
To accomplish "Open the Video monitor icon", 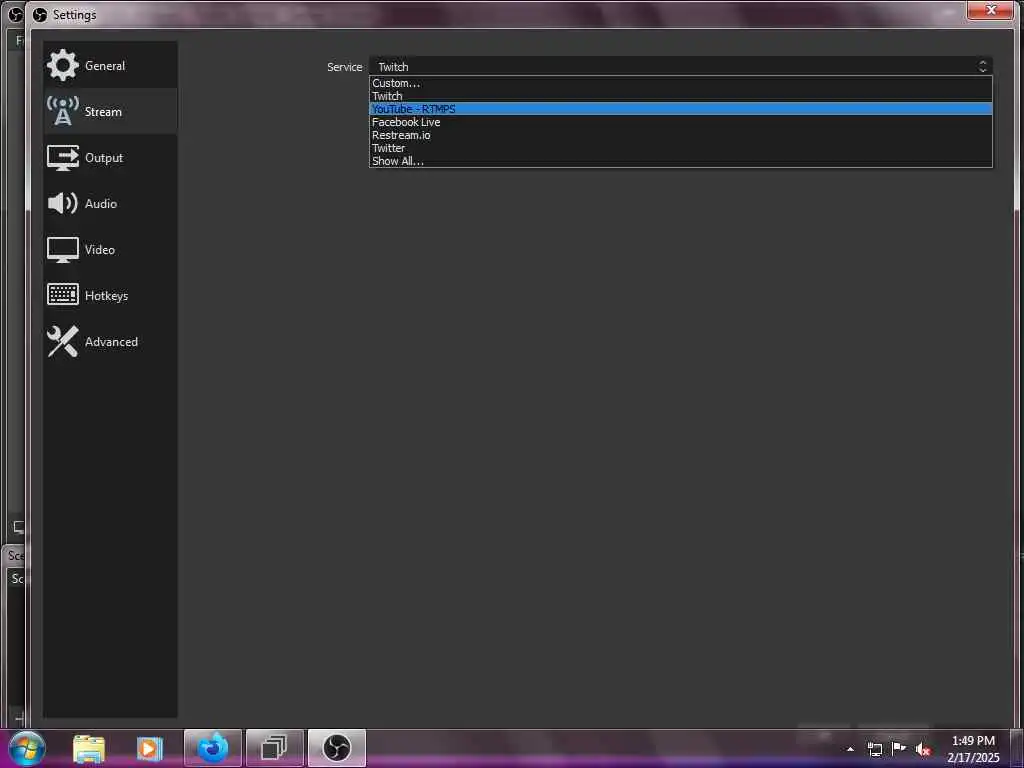I will pyautogui.click(x=63, y=249).
